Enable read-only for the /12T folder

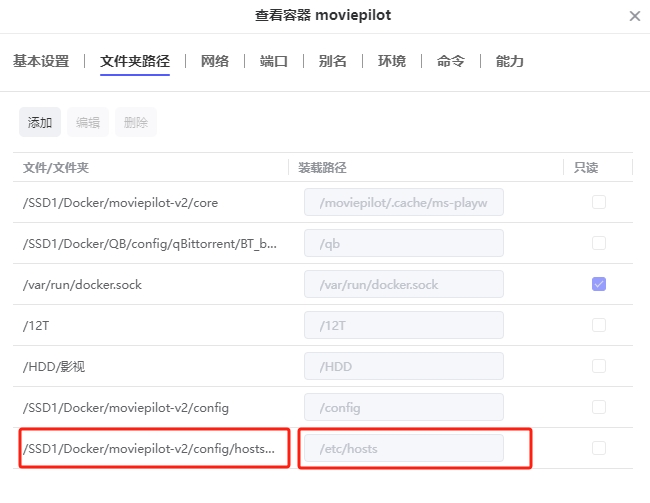coord(599,325)
